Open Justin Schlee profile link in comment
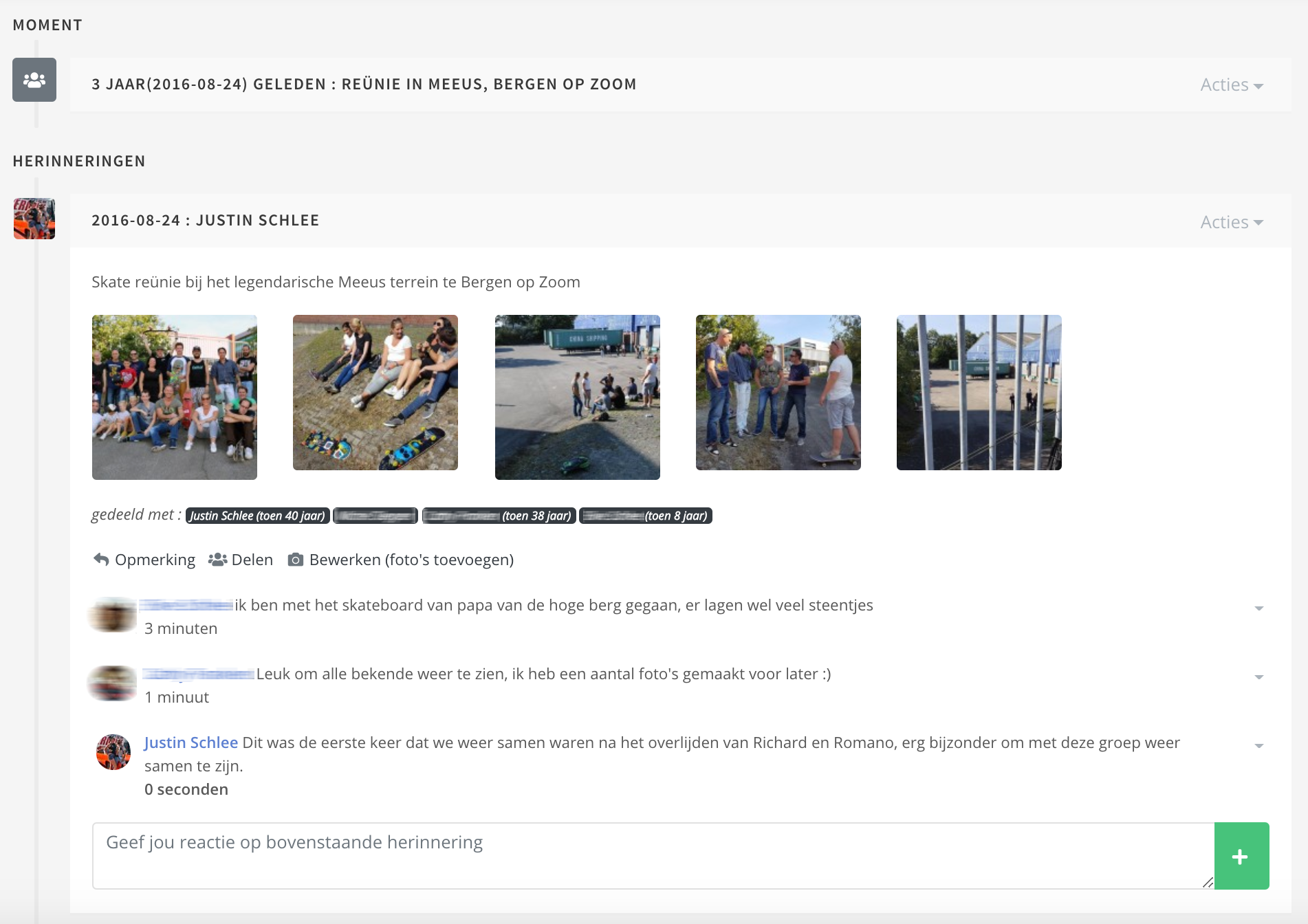The image size is (1308, 924). (x=190, y=742)
